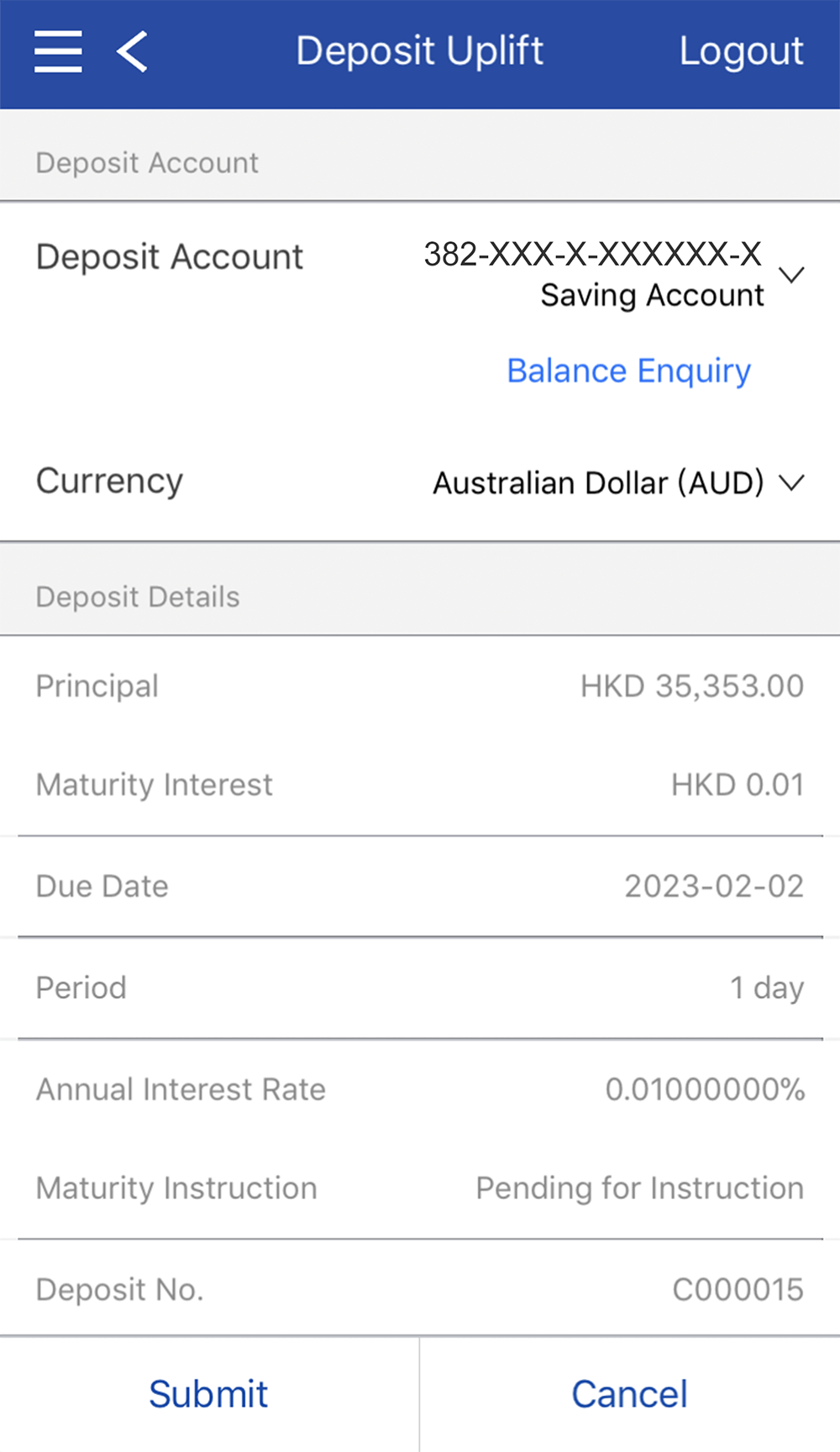Screen dimensions: 840x1452
Task: Open the hamburger menu icon
Action: pos(58,51)
